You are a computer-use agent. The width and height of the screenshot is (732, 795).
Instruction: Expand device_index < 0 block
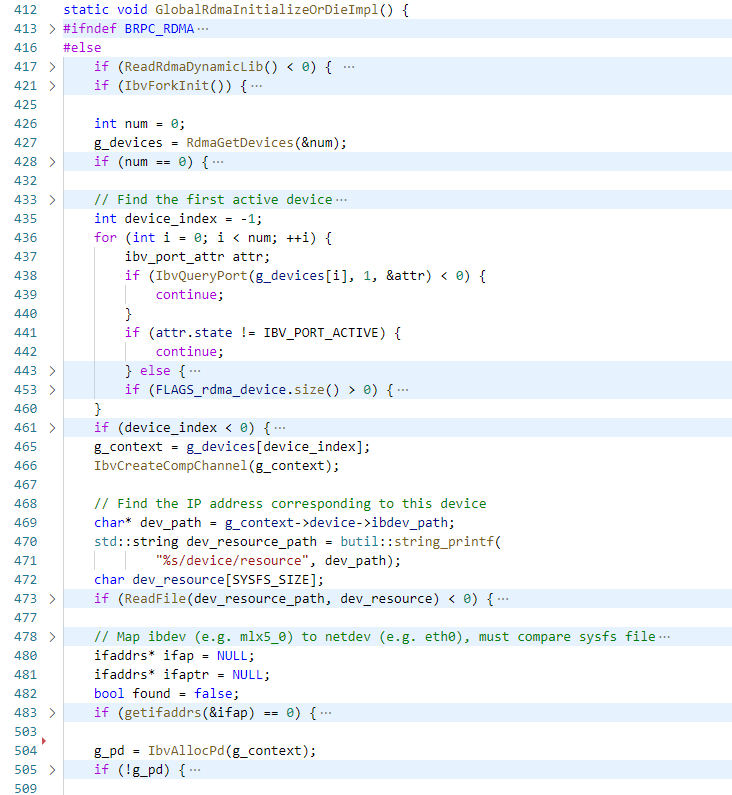[x=52, y=428]
